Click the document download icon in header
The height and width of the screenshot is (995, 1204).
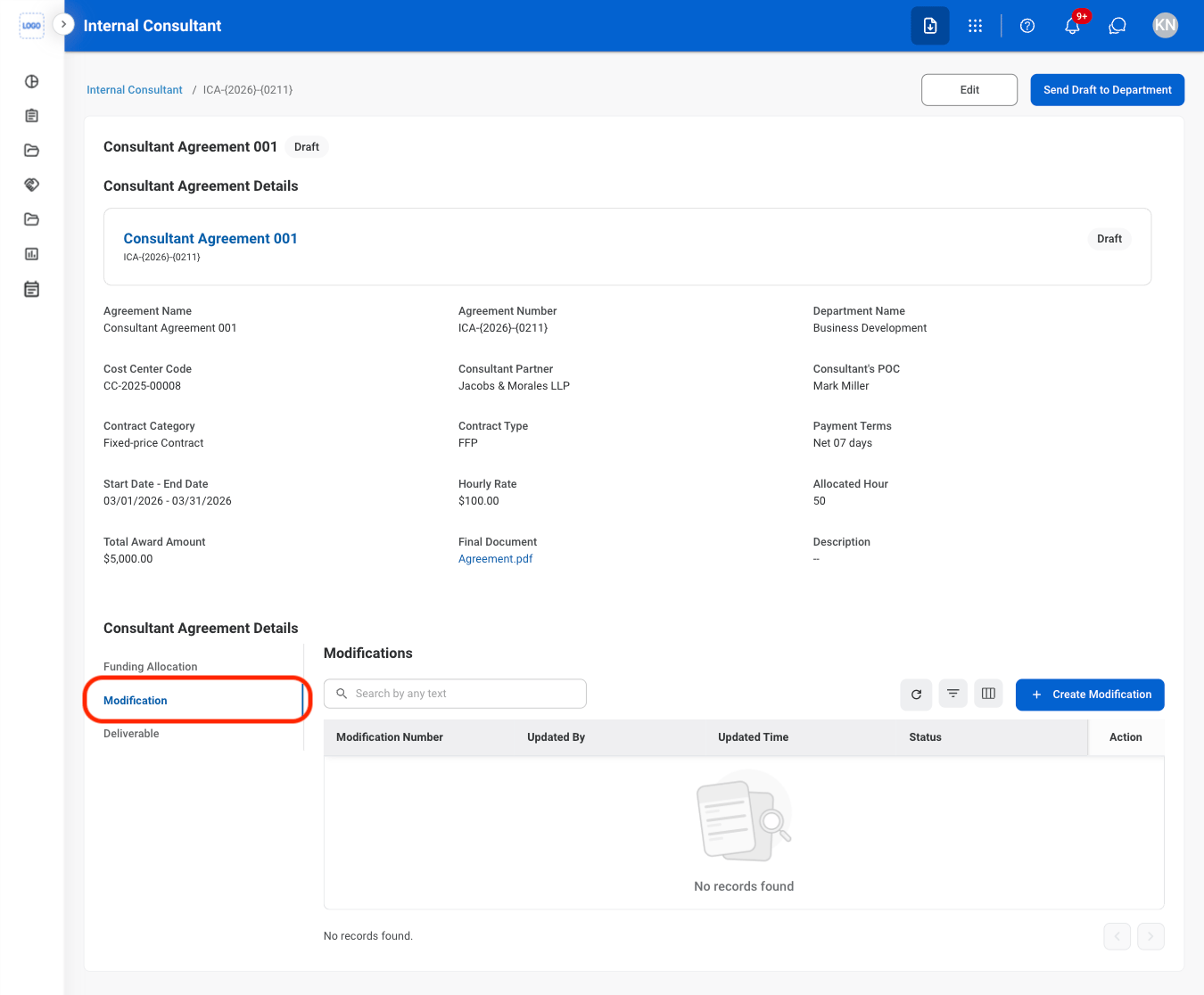[930, 26]
